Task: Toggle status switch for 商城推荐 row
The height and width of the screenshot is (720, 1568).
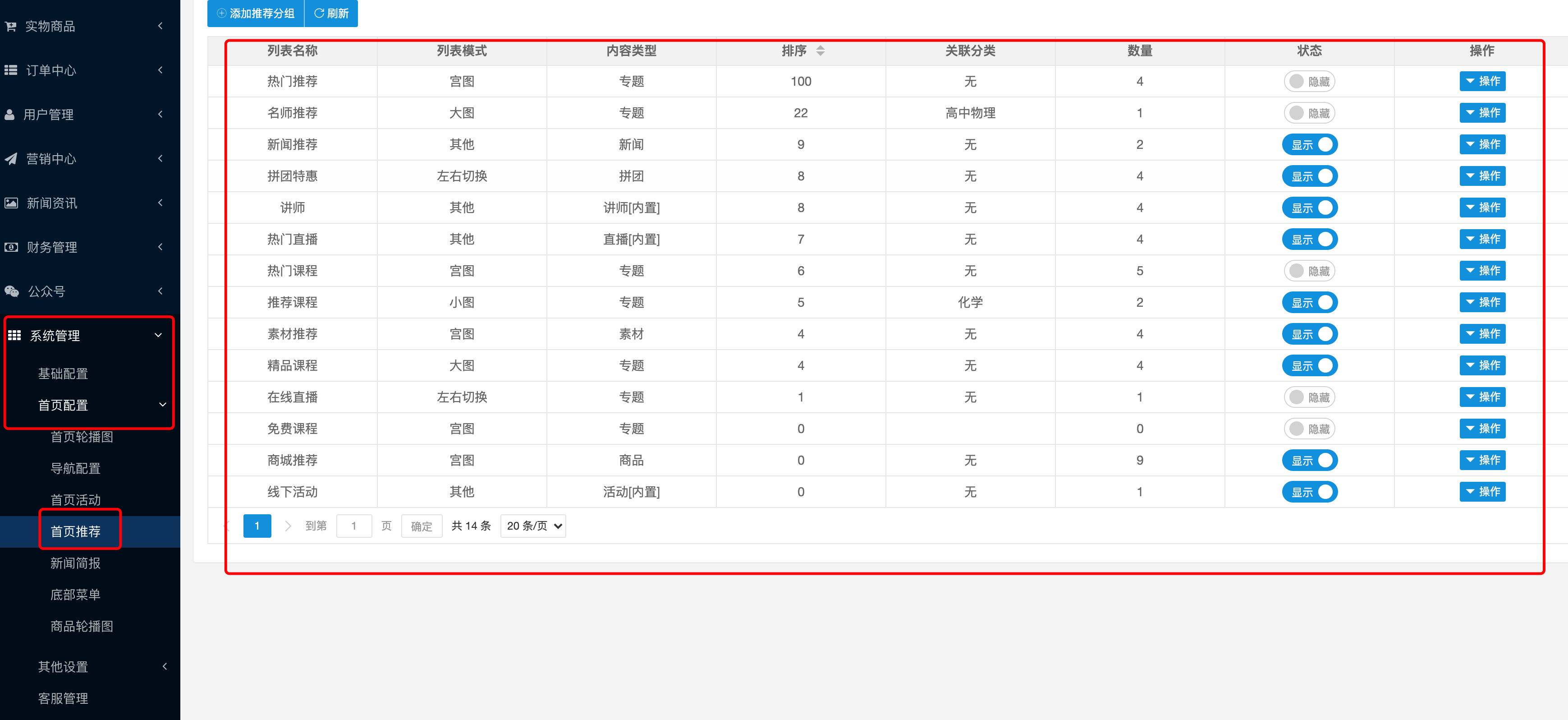Action: click(x=1309, y=461)
